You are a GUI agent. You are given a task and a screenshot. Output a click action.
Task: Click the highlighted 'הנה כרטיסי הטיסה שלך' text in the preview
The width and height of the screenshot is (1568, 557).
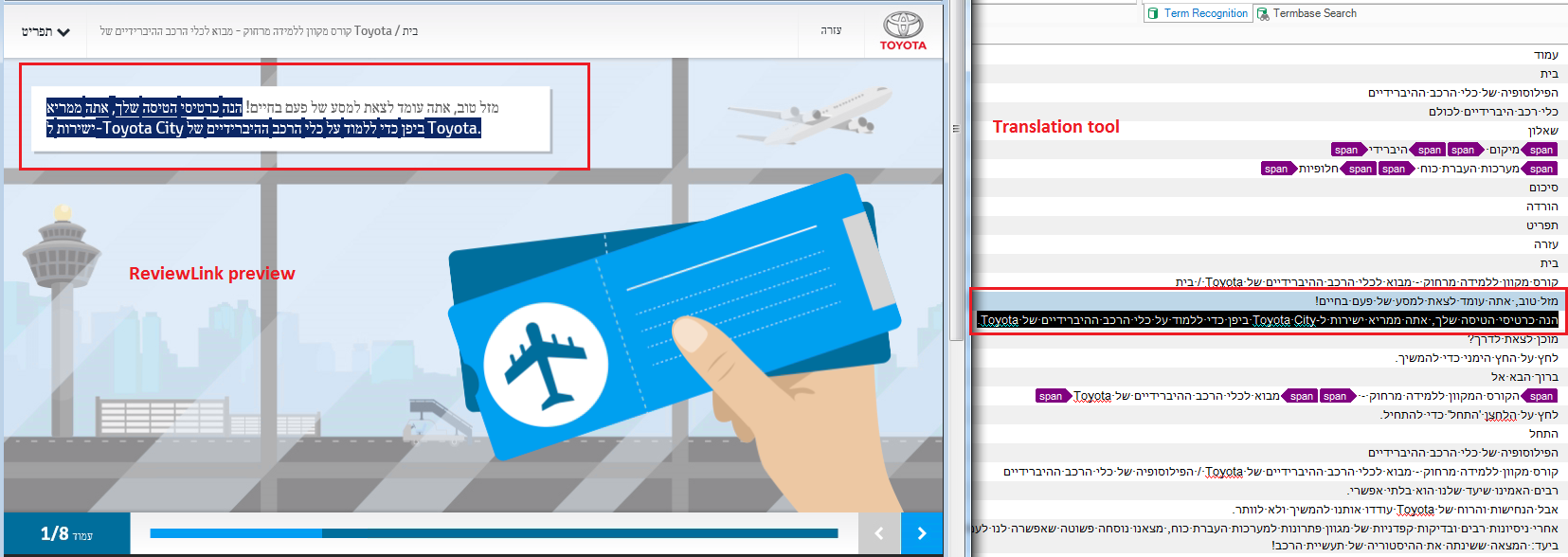(178, 107)
